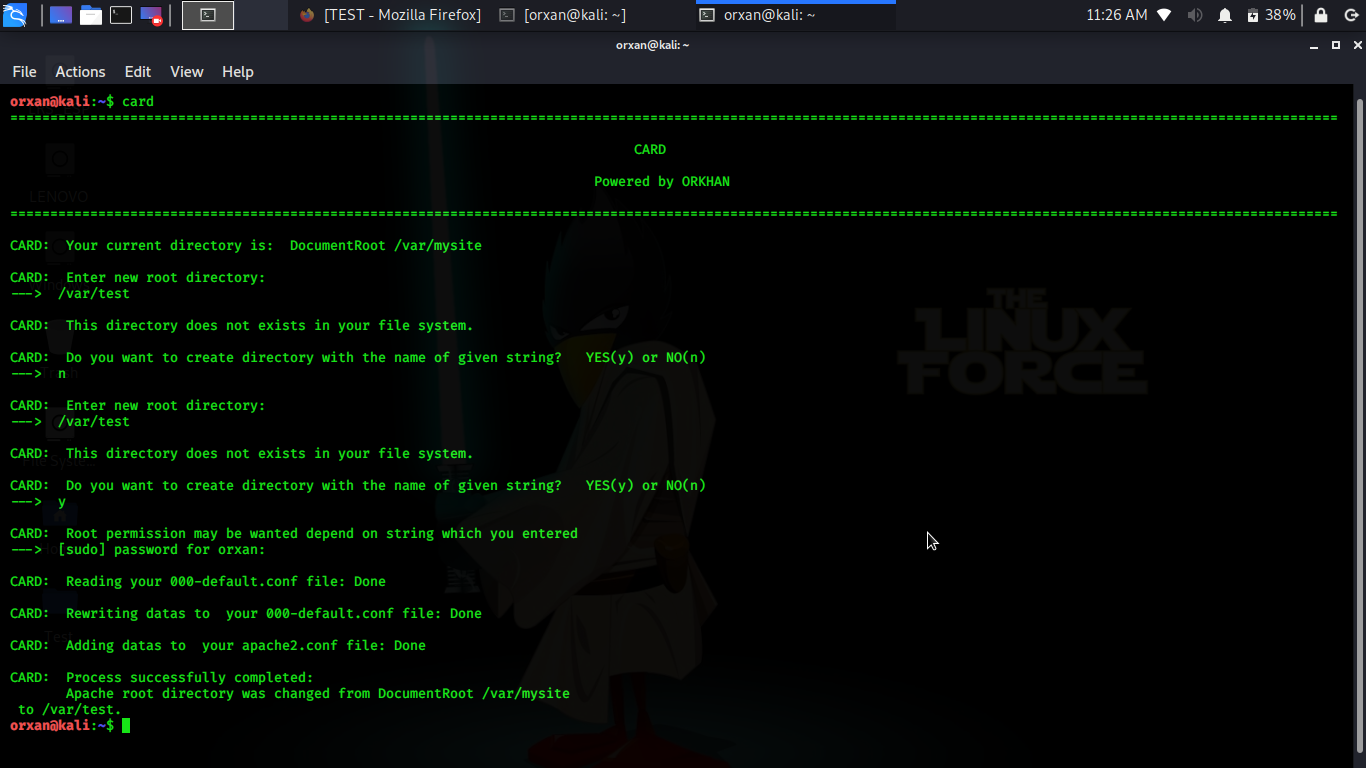
Task: Click the centered "CARD" banner title
Action: [x=650, y=149]
